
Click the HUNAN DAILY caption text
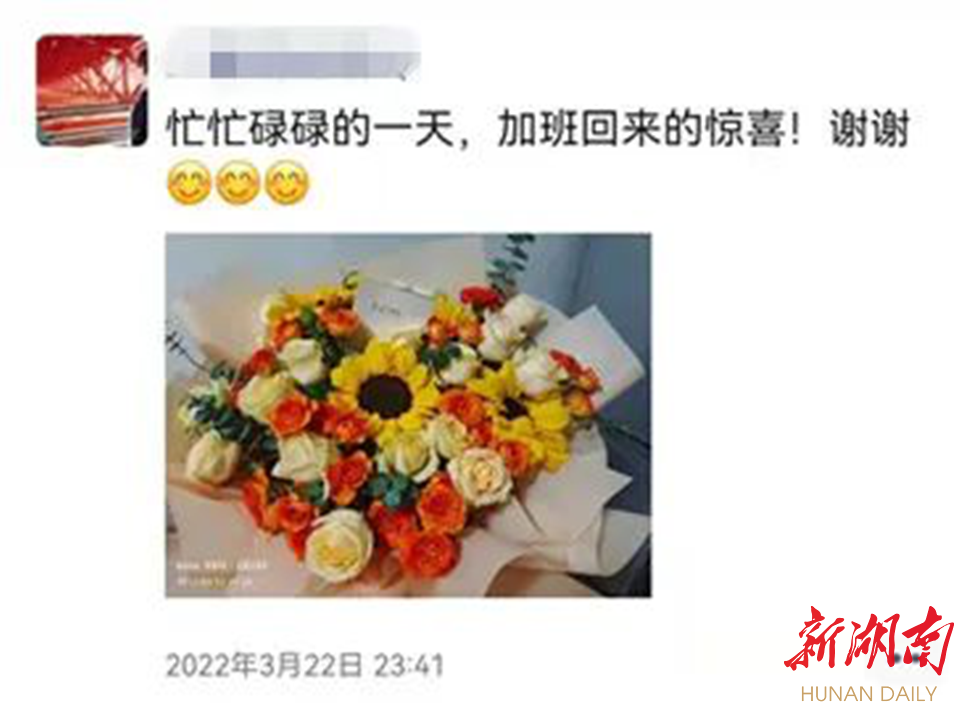[x=869, y=694]
